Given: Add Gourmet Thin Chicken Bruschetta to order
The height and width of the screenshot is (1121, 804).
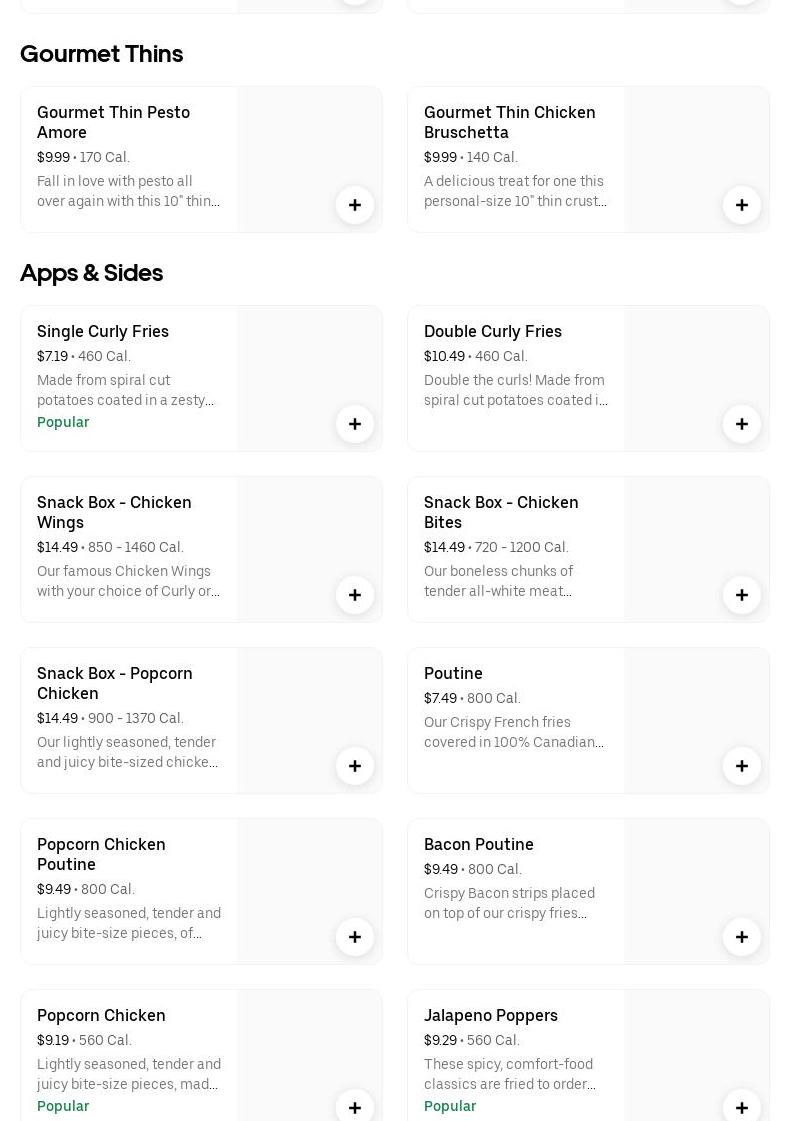Looking at the screenshot, I should pyautogui.click(x=742, y=205).
